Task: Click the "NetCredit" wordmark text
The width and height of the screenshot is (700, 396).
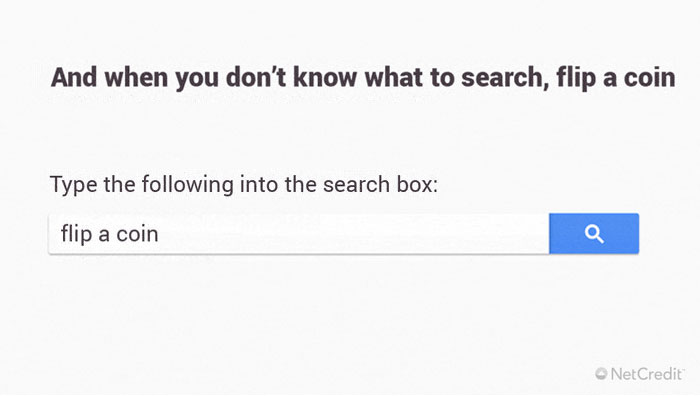Action: point(647,373)
